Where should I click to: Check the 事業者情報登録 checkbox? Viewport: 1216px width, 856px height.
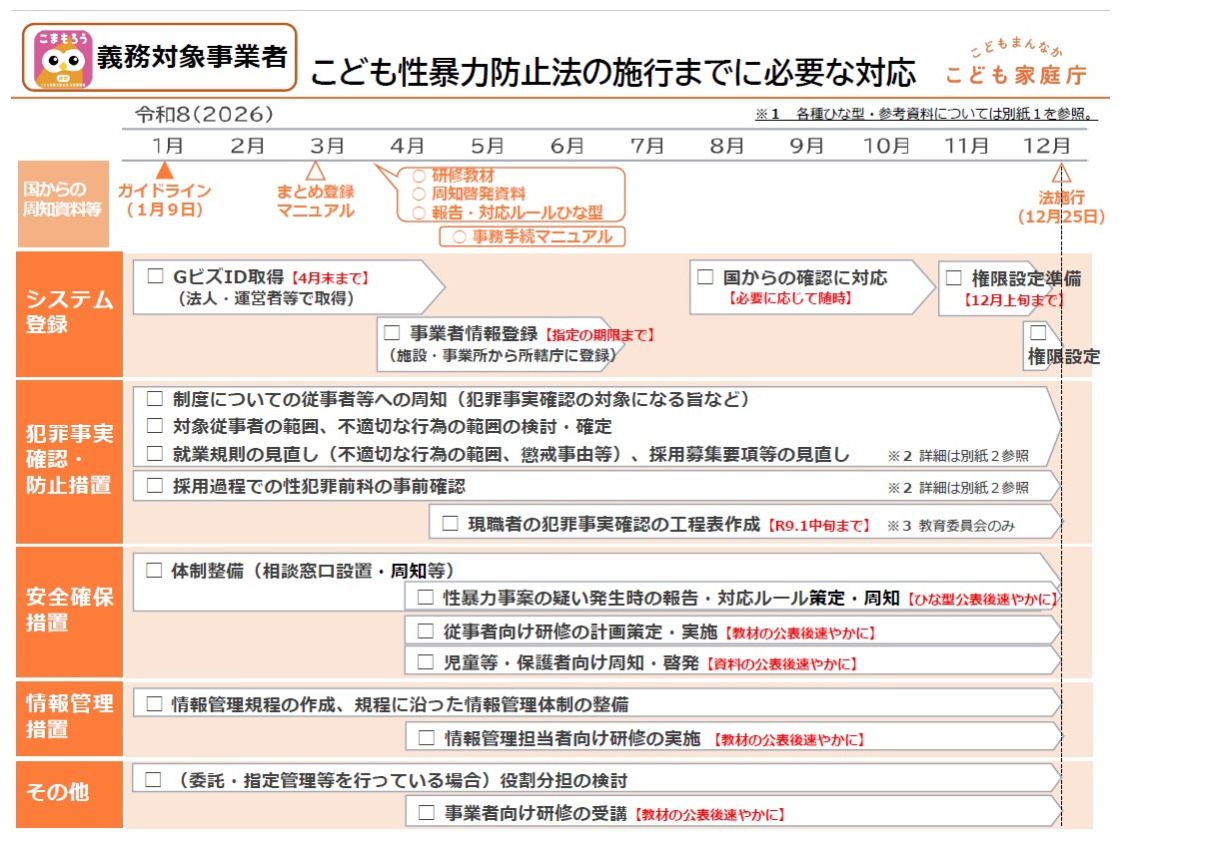click(x=392, y=333)
